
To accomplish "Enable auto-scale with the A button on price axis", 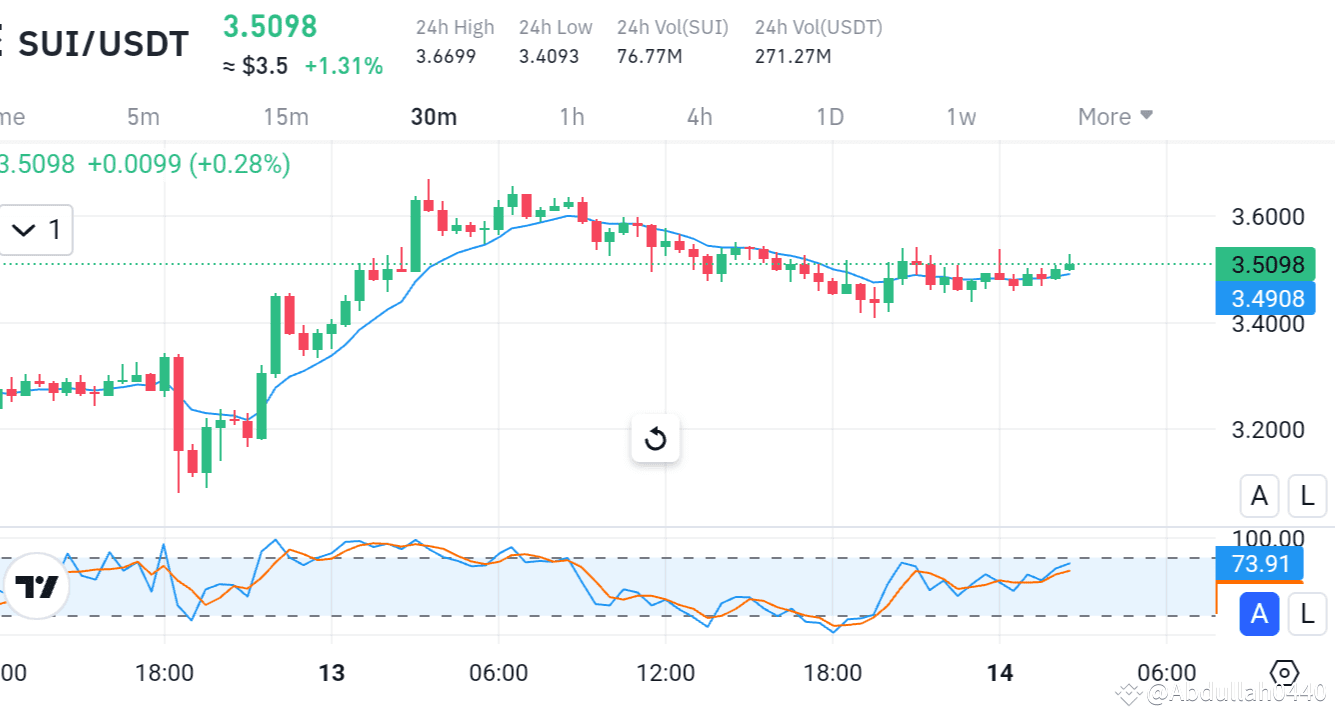I will click(1259, 496).
